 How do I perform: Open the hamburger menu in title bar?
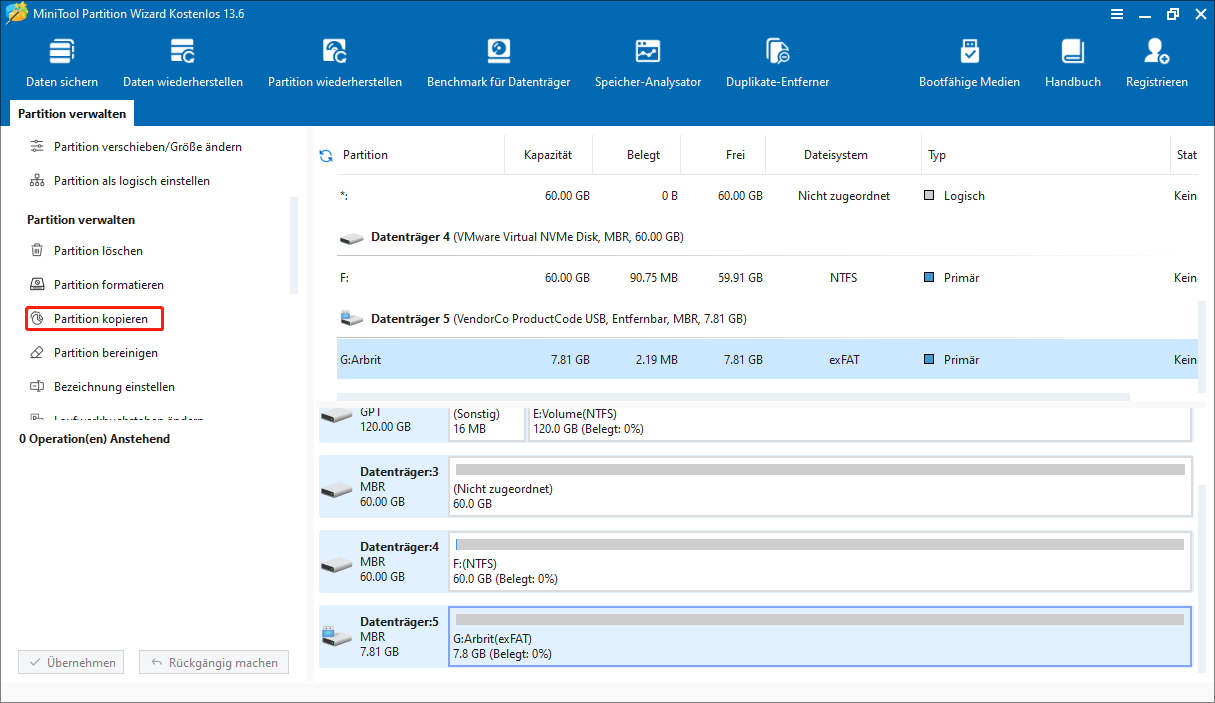click(1116, 14)
